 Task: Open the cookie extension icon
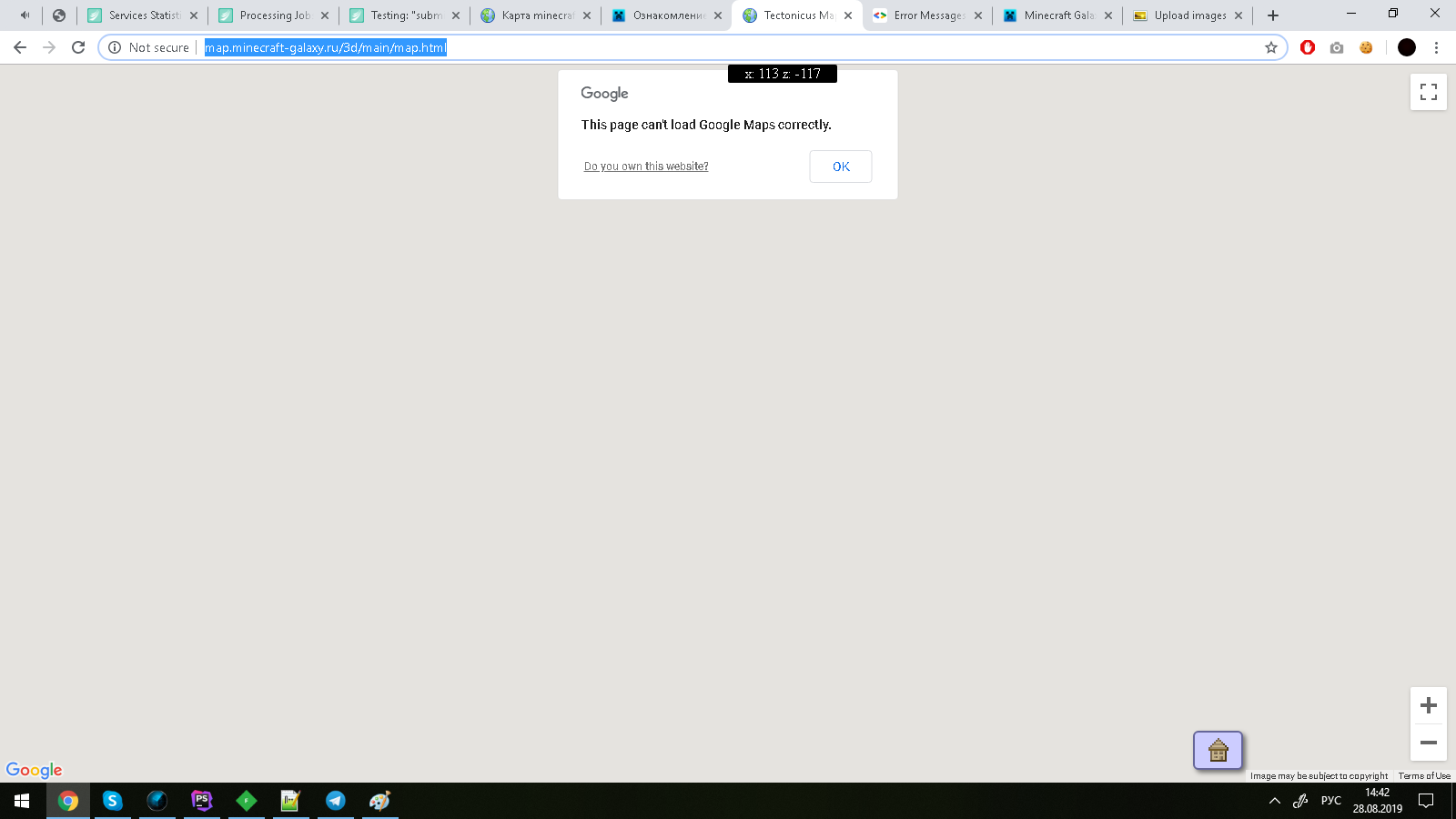[1366, 47]
